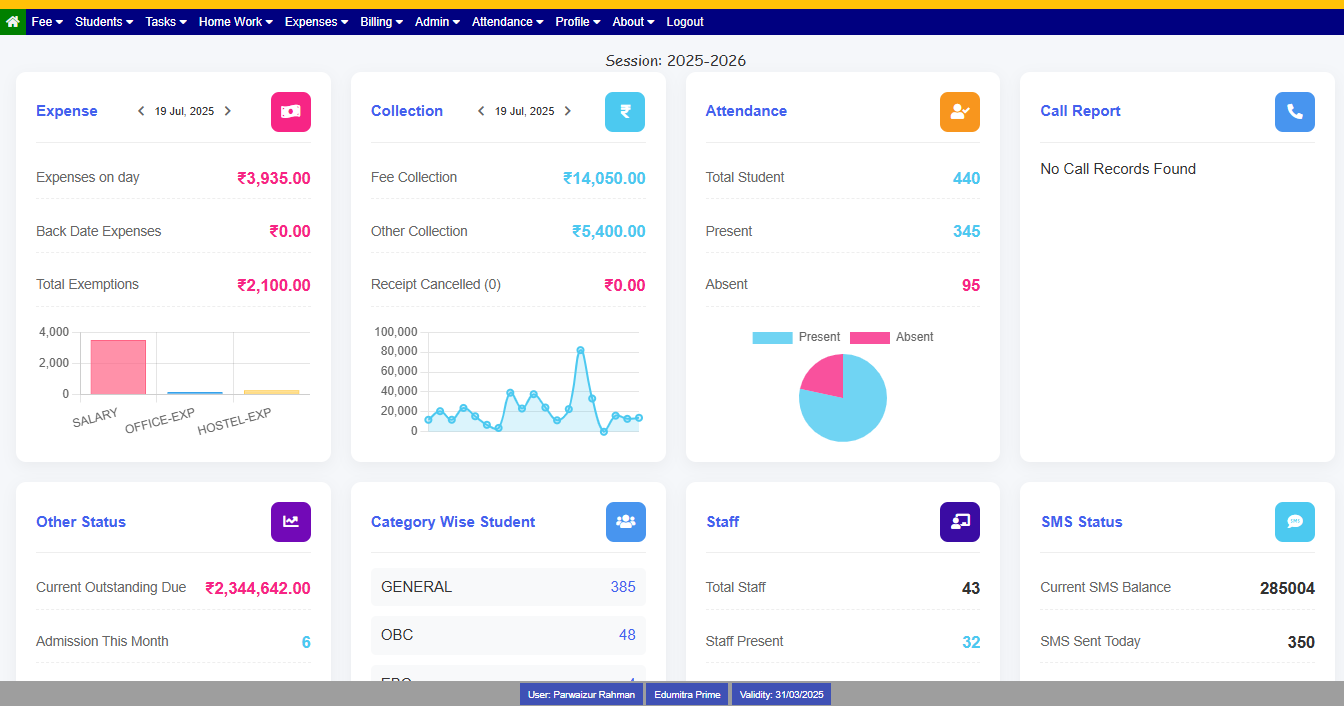The width and height of the screenshot is (1344, 706).
Task: Select the Category Wise Student group icon
Action: [x=625, y=521]
